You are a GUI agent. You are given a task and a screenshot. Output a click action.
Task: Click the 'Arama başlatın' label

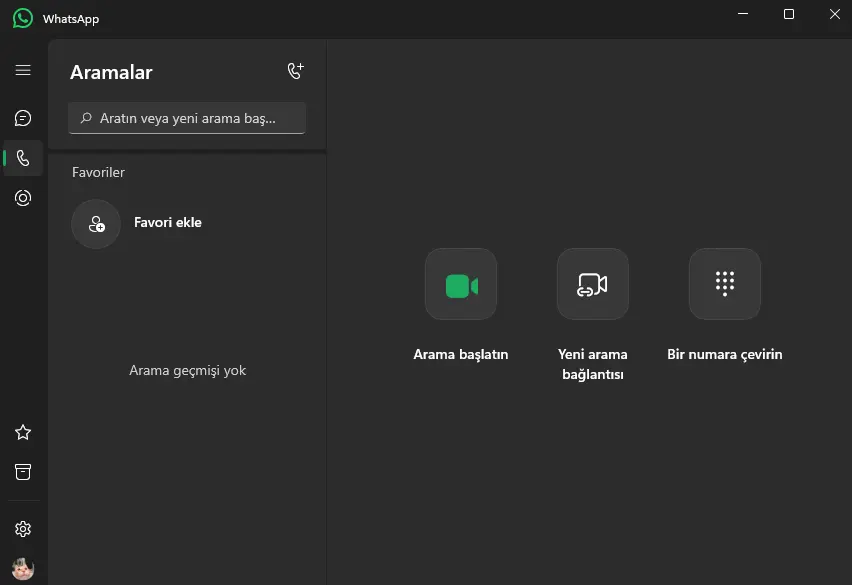point(461,354)
